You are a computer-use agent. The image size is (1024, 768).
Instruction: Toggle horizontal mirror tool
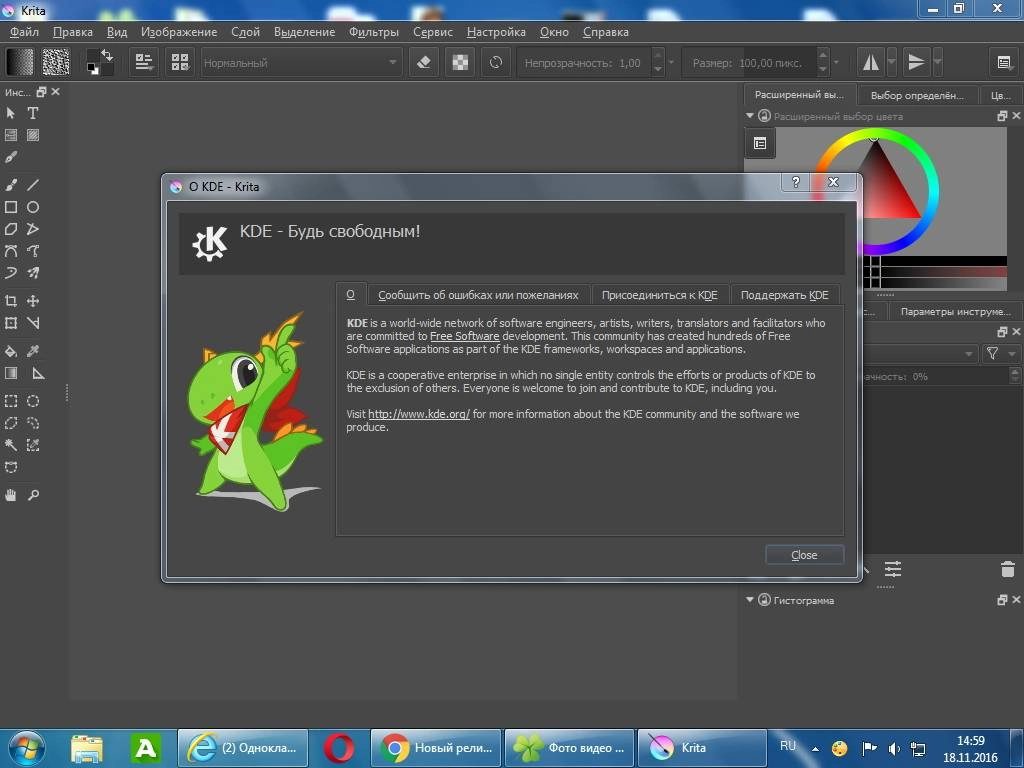pos(871,63)
